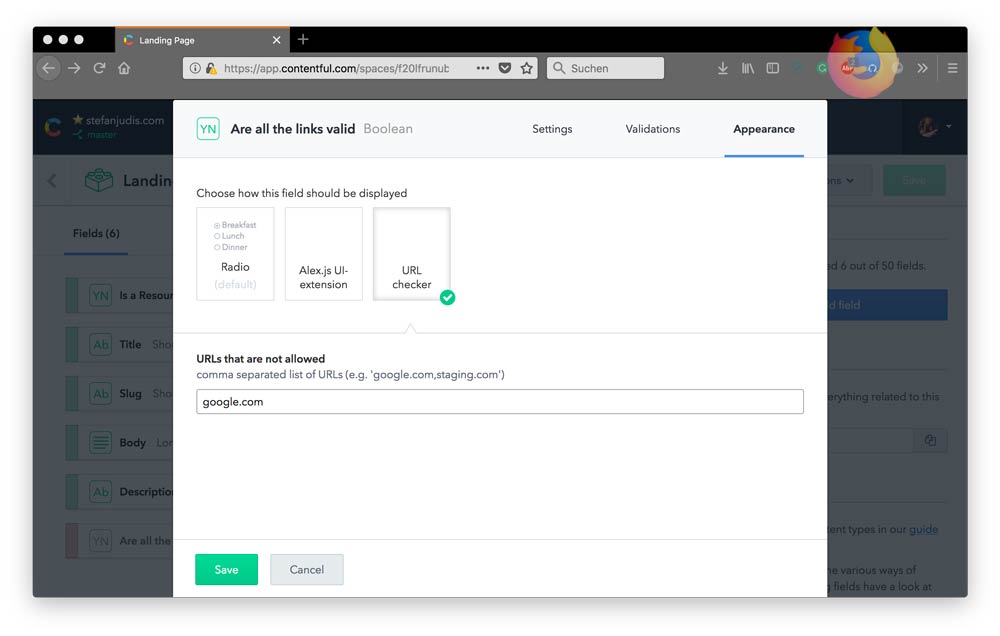Close the Landing Page browser tab

click(276, 40)
